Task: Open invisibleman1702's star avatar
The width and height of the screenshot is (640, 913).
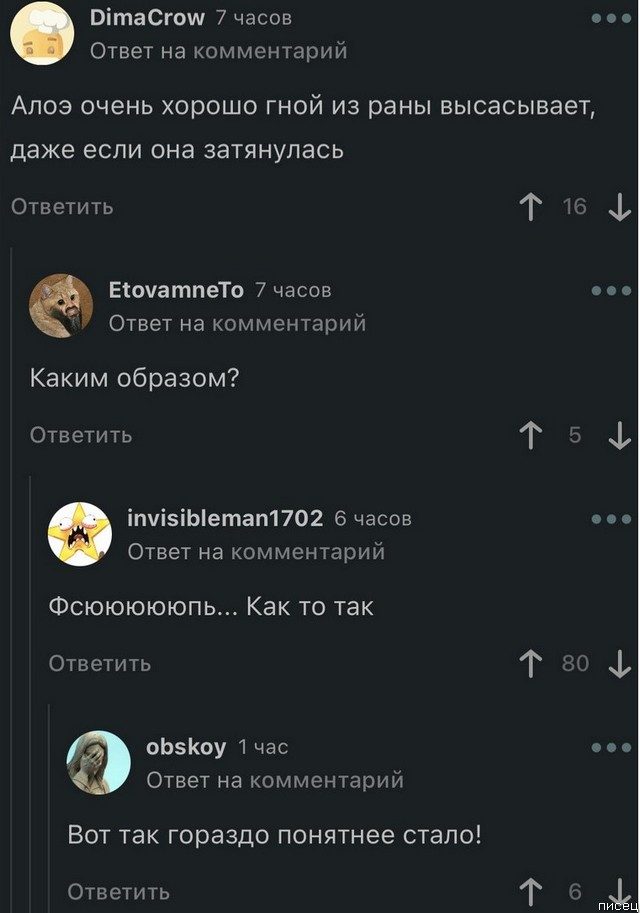Action: point(79,534)
